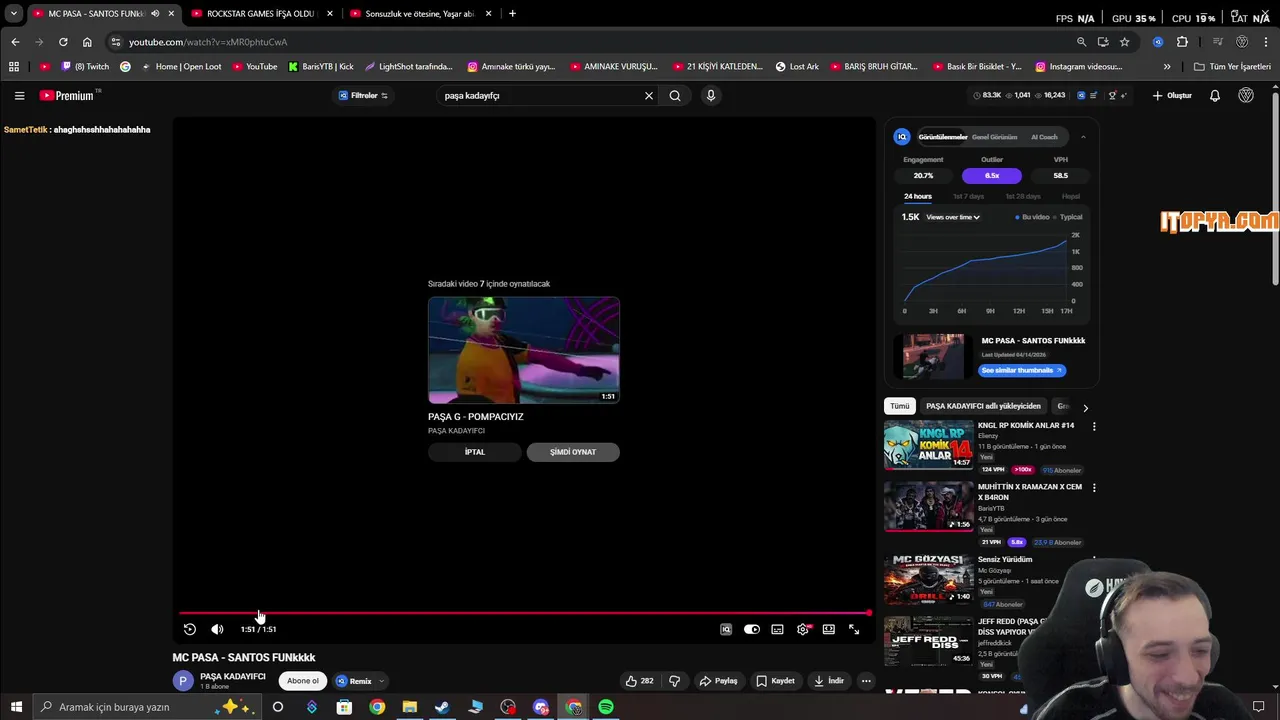The width and height of the screenshot is (1280, 720).
Task: Open vidIQ icon in player controls
Action: tap(726, 629)
